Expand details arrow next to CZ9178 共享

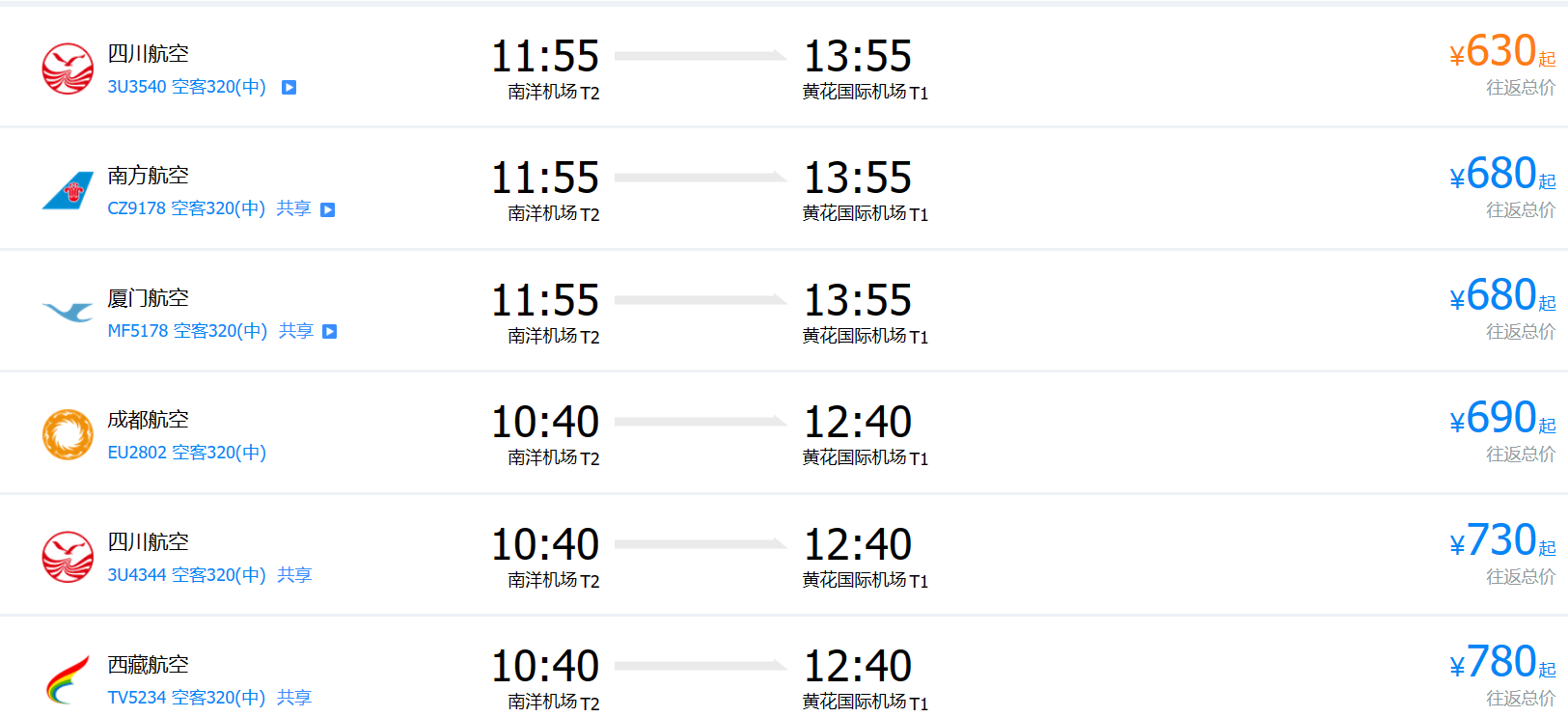pos(328,209)
